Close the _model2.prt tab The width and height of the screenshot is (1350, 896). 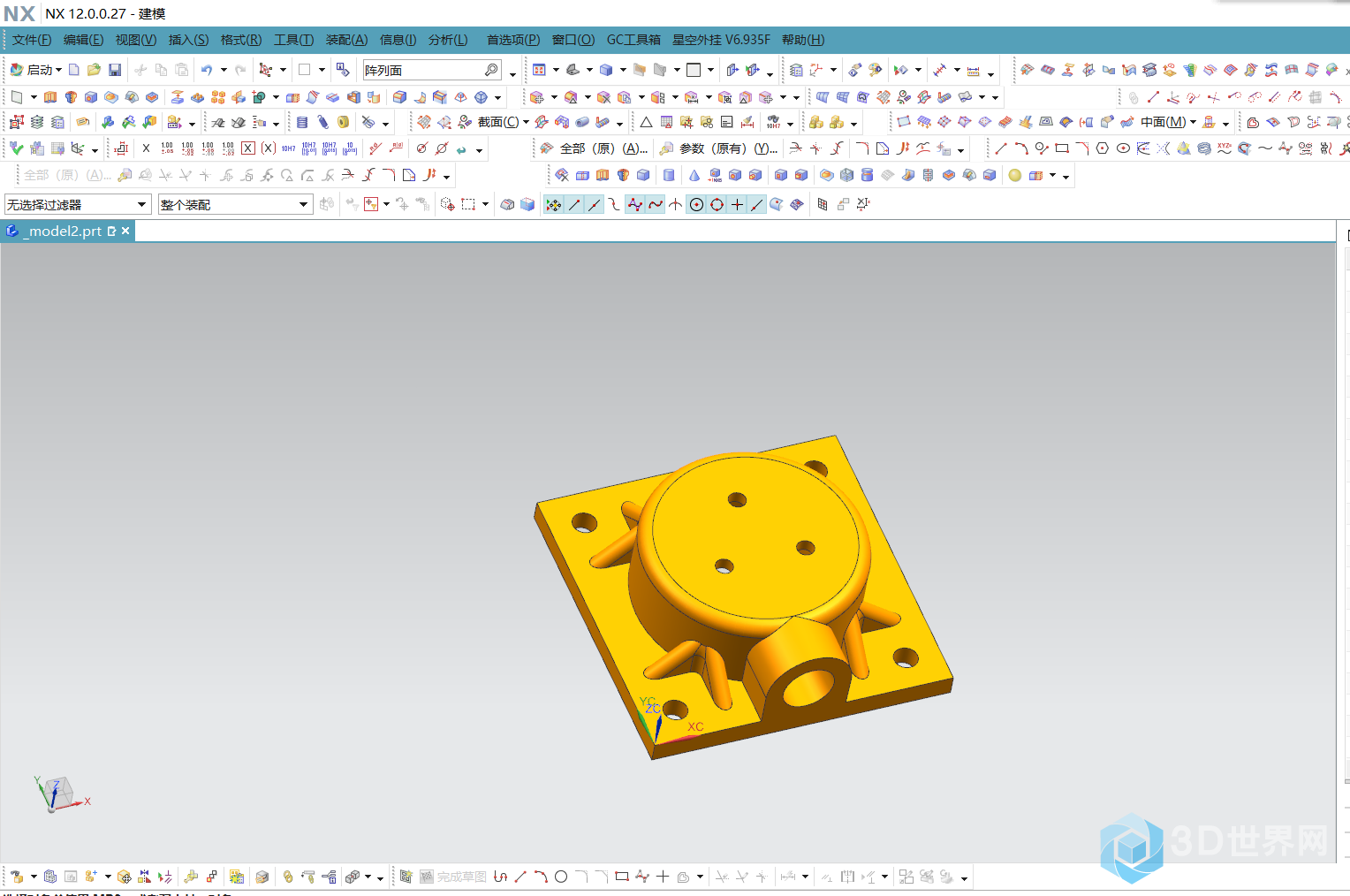[125, 231]
